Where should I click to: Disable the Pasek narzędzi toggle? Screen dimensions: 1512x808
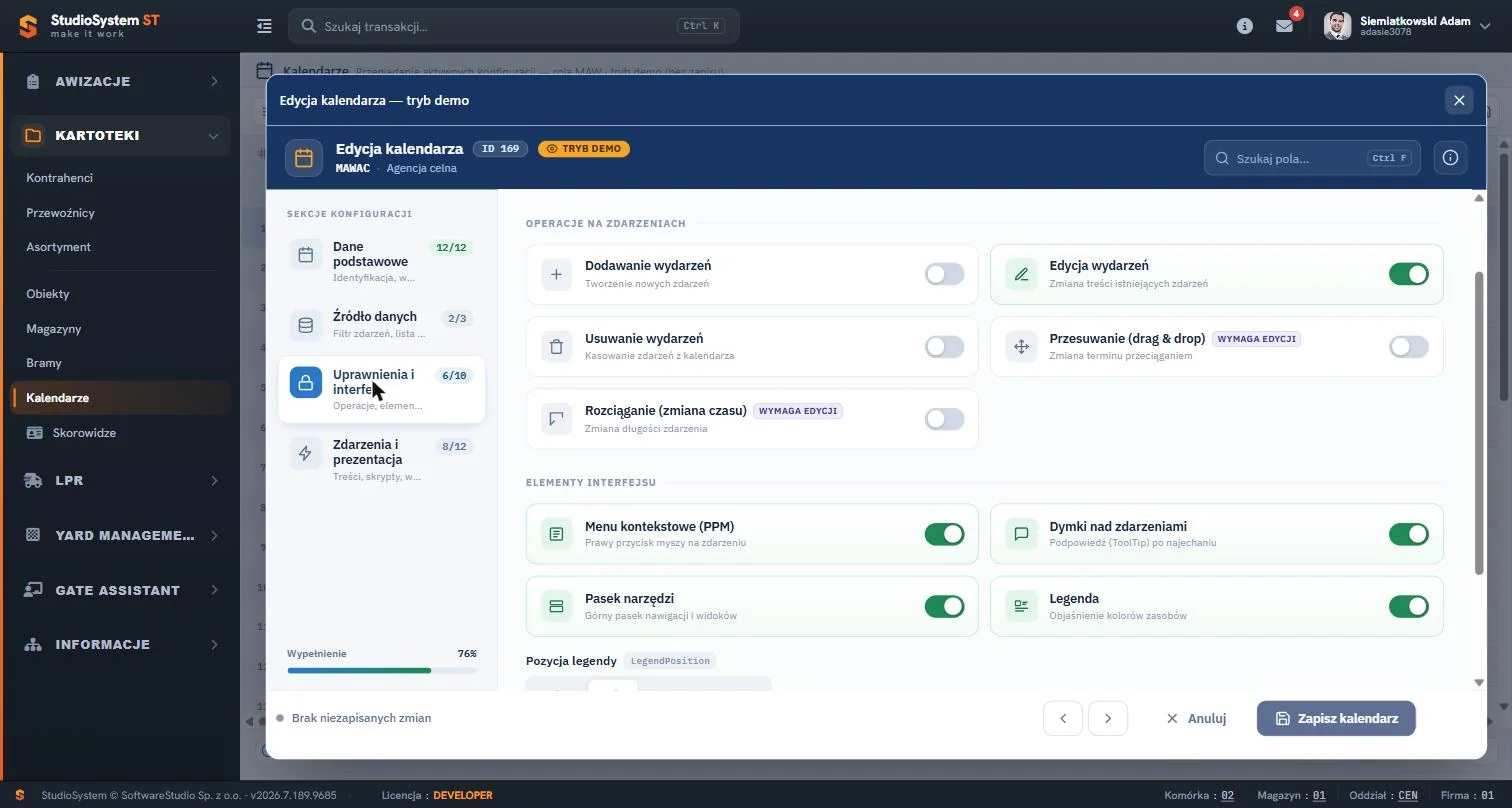click(944, 606)
